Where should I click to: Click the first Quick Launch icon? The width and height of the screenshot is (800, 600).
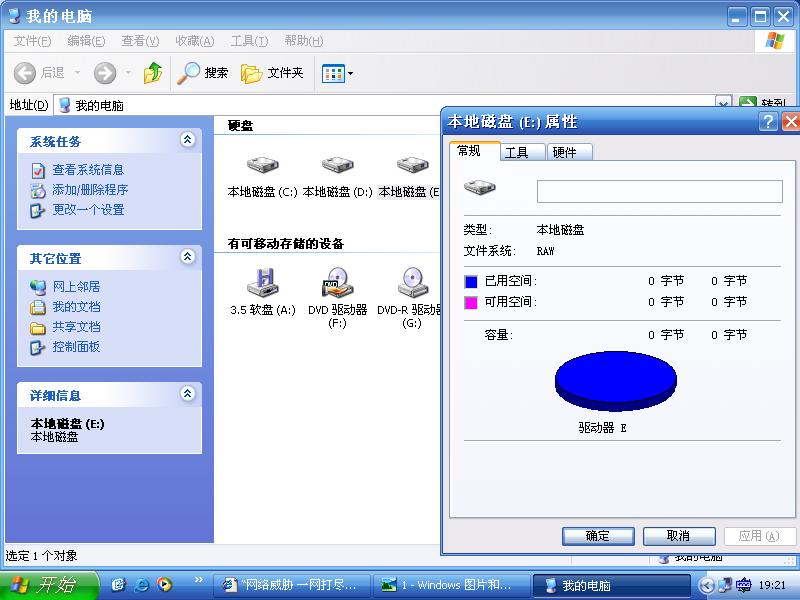[x=118, y=585]
